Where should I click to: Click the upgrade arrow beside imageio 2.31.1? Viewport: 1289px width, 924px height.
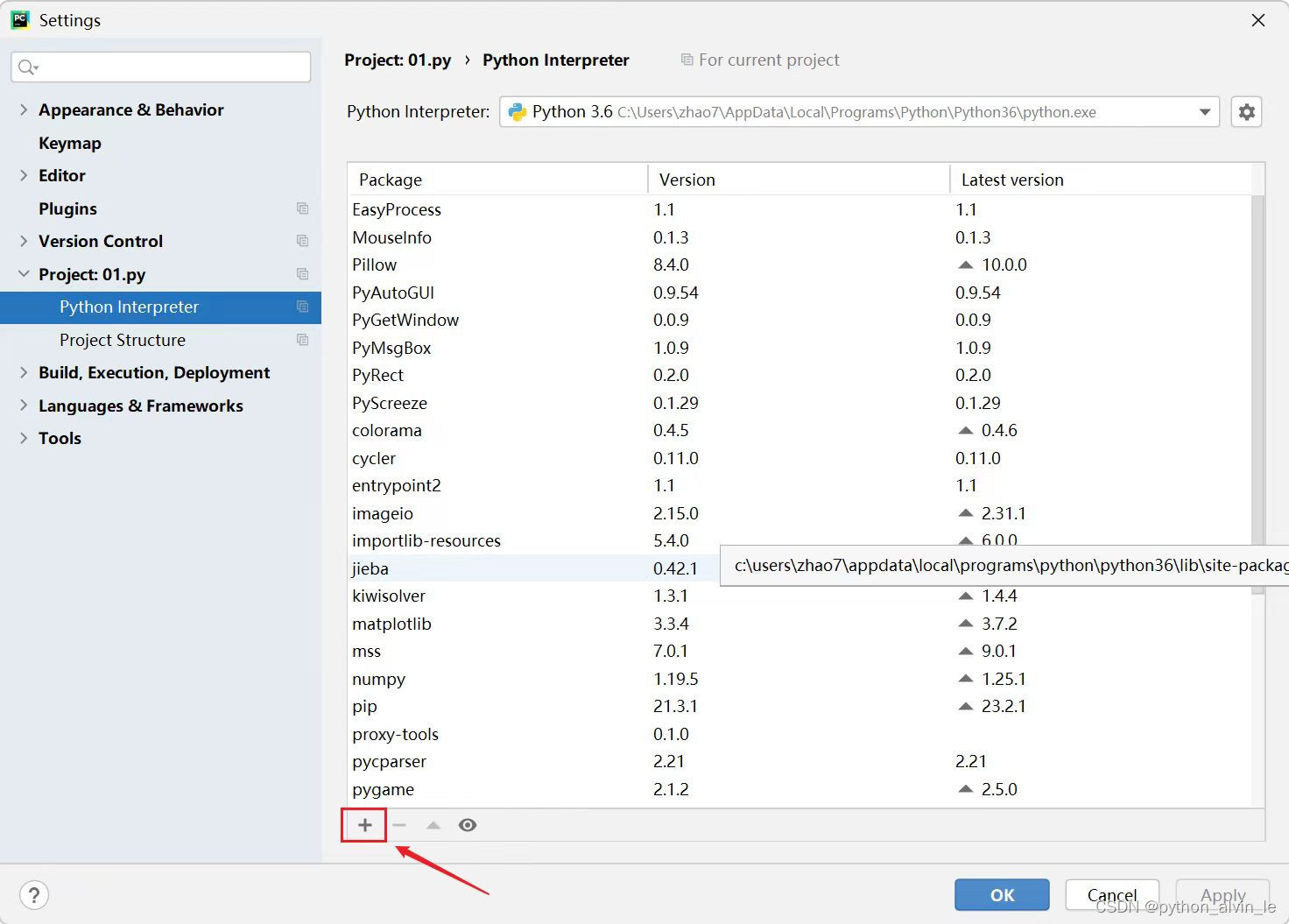point(965,513)
